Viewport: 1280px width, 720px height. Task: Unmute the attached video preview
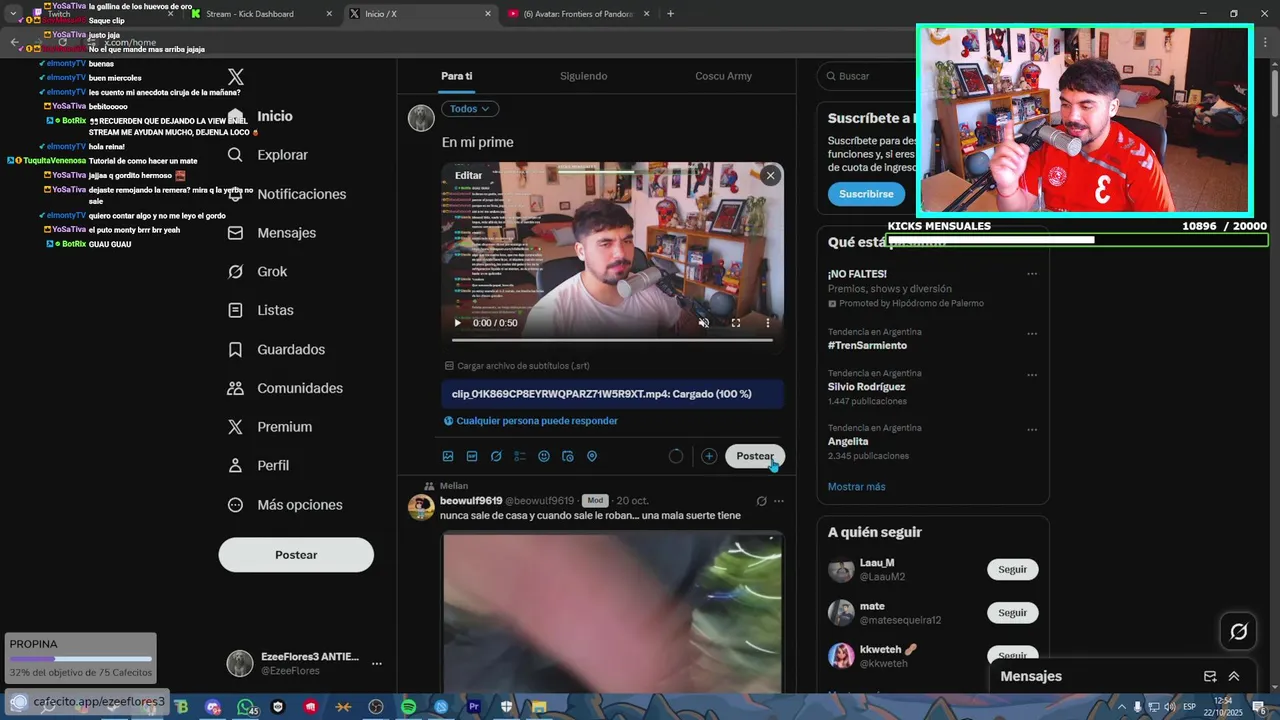[704, 323]
